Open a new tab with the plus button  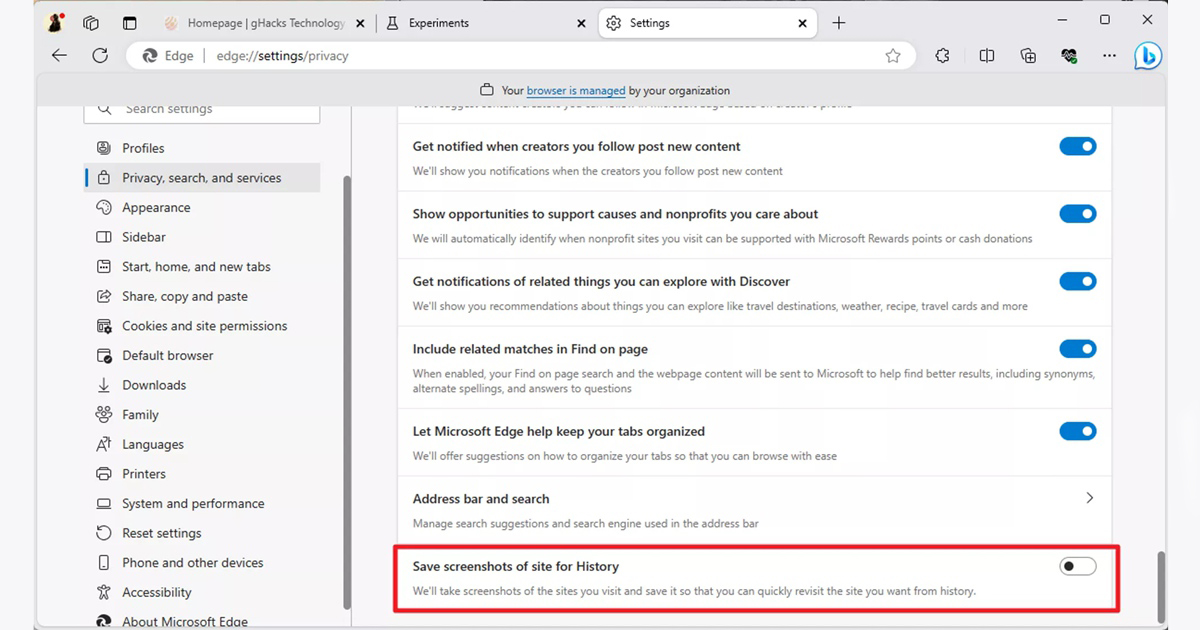(839, 23)
